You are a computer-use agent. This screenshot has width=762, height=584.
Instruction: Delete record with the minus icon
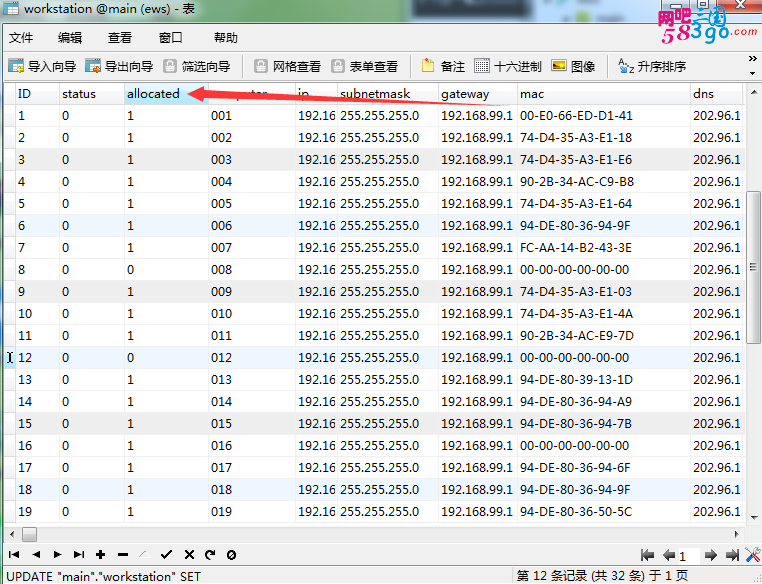point(122,554)
